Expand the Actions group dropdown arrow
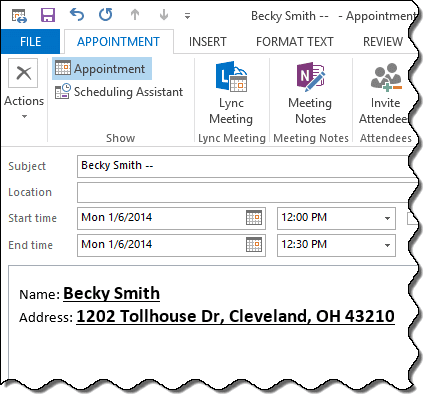The image size is (428, 399). [x=24, y=116]
